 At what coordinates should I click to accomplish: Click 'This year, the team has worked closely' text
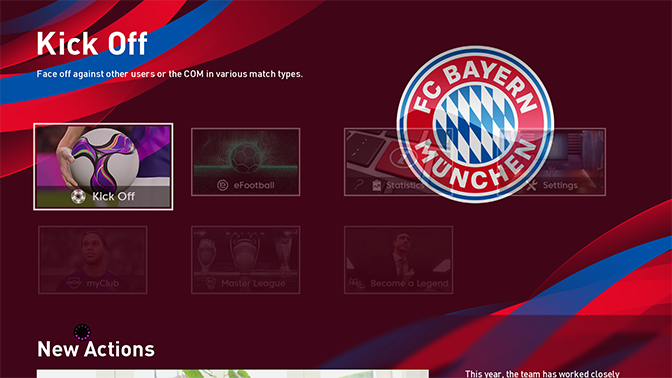click(x=542, y=374)
